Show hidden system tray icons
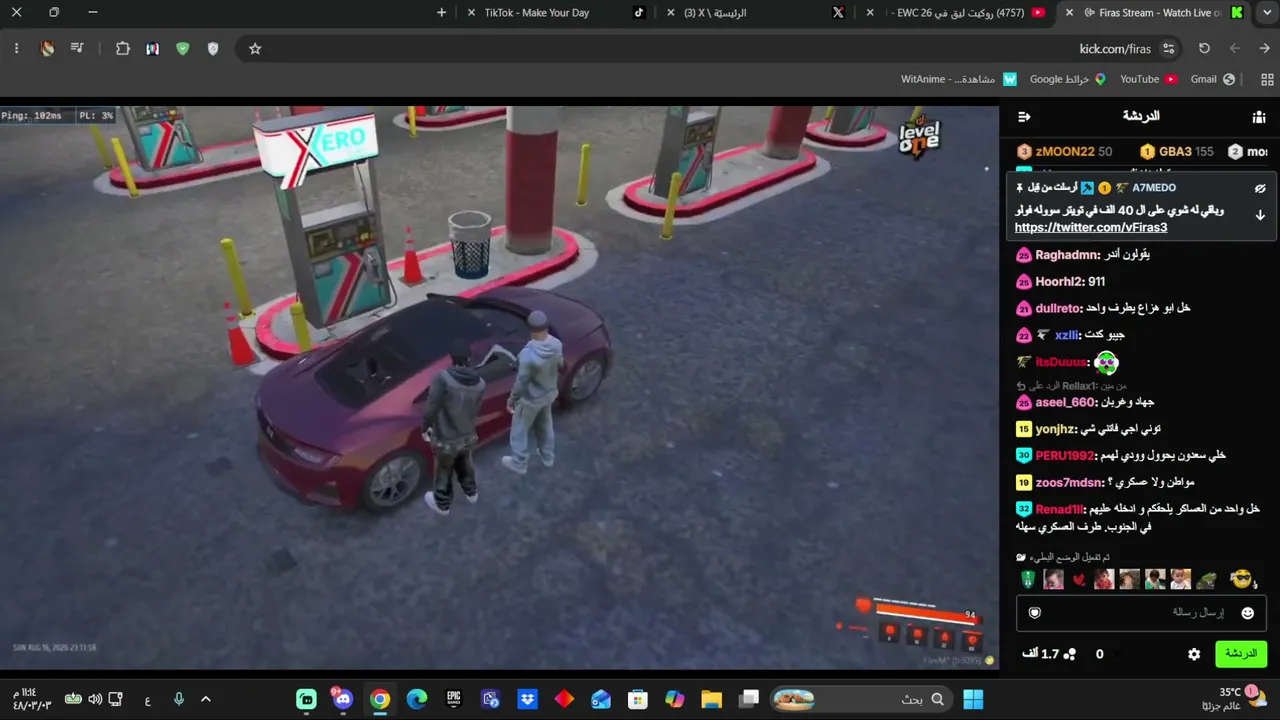The image size is (1280, 720). click(x=206, y=699)
